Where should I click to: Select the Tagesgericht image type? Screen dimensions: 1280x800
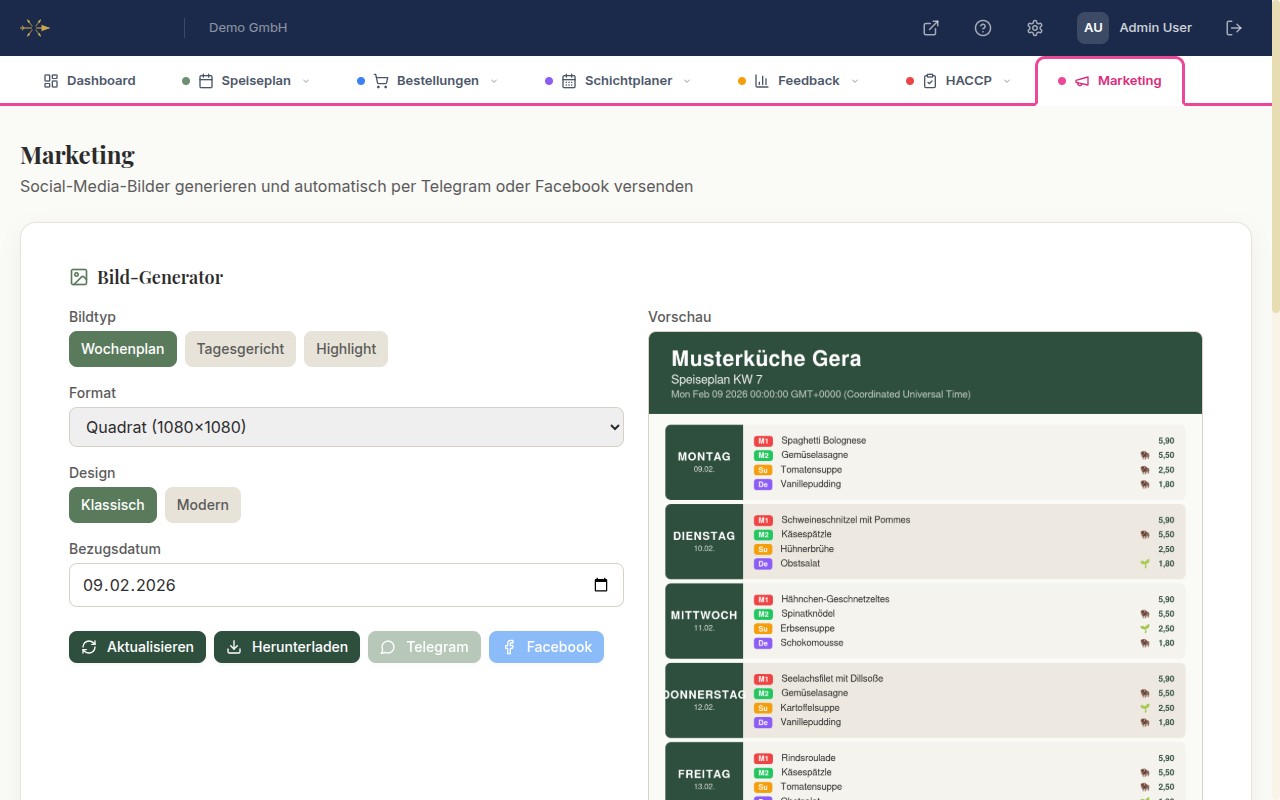[x=240, y=349]
